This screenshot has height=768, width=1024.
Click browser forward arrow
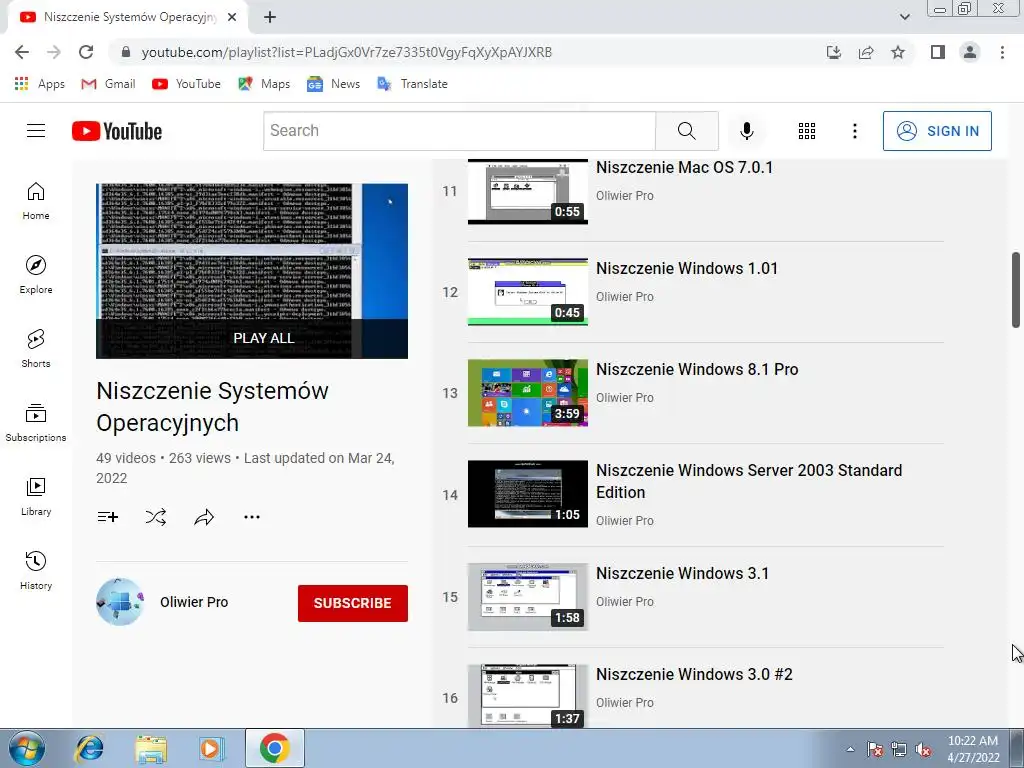pyautogui.click(x=54, y=52)
